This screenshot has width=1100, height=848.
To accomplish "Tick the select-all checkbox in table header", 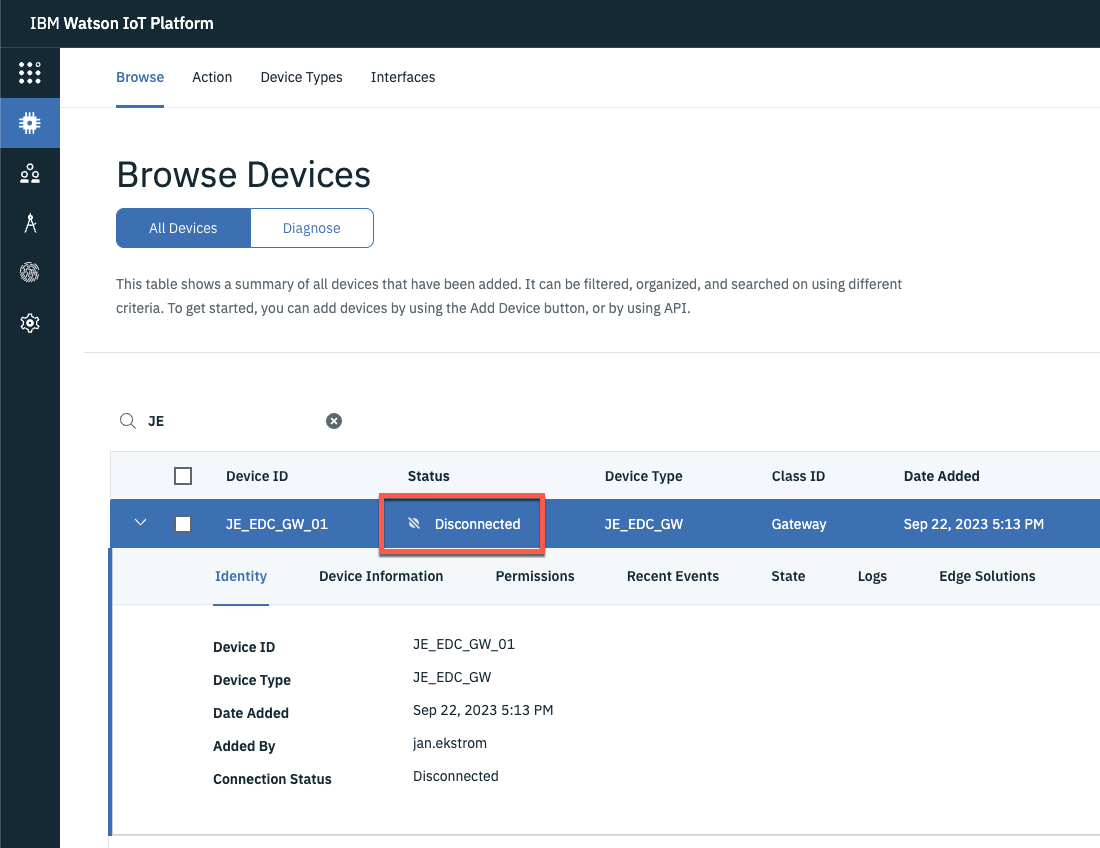I will click(183, 476).
